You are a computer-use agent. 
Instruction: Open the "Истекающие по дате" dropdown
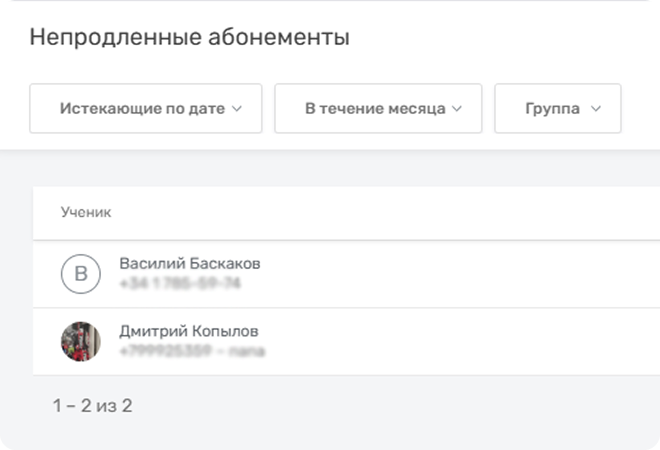[x=146, y=109]
